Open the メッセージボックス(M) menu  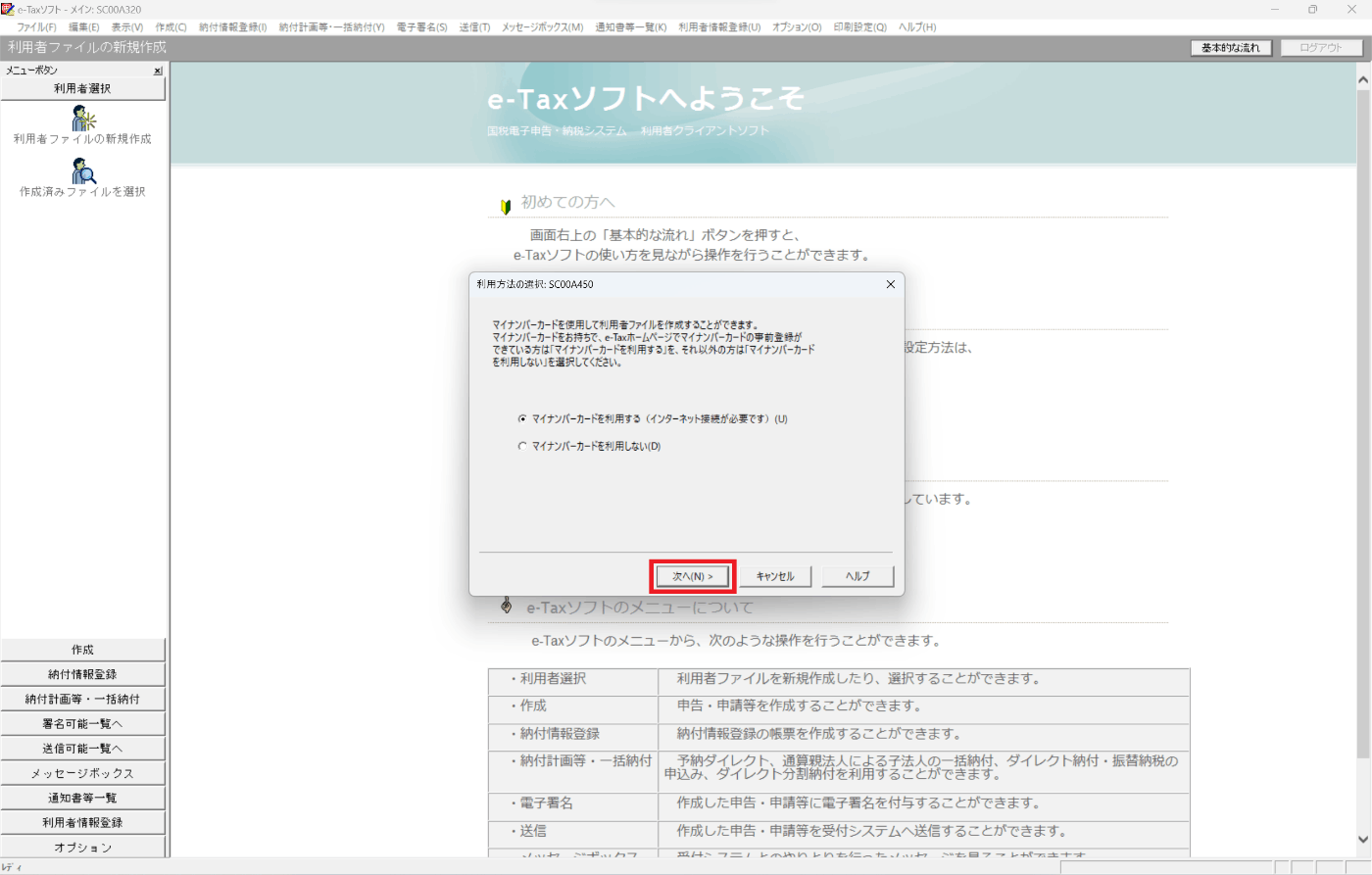coord(542,26)
